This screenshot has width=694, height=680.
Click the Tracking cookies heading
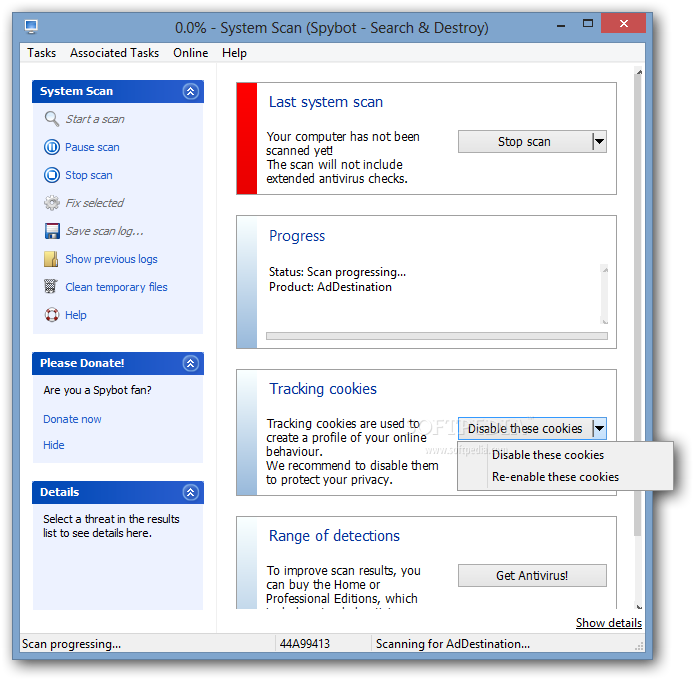pyautogui.click(x=323, y=389)
